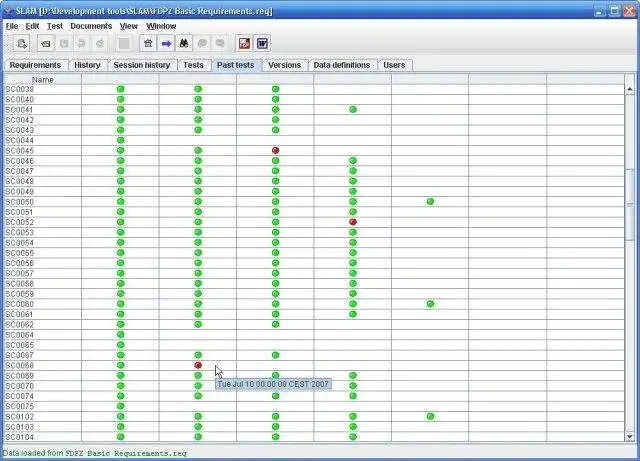The width and height of the screenshot is (640, 461).
Task: Switch to the Requirements tab
Action: [x=35, y=65]
